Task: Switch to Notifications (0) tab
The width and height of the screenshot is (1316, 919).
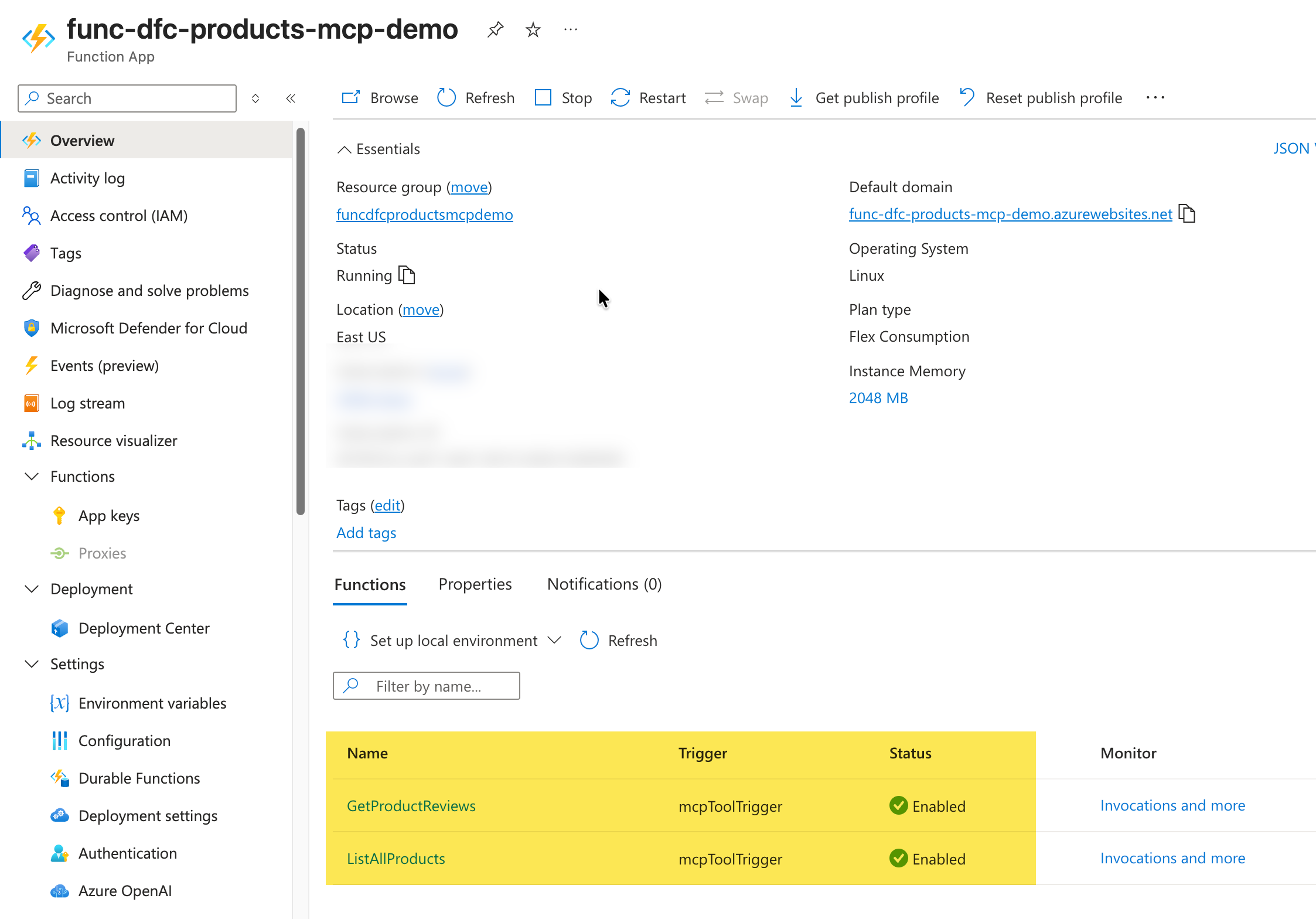Action: pyautogui.click(x=604, y=584)
